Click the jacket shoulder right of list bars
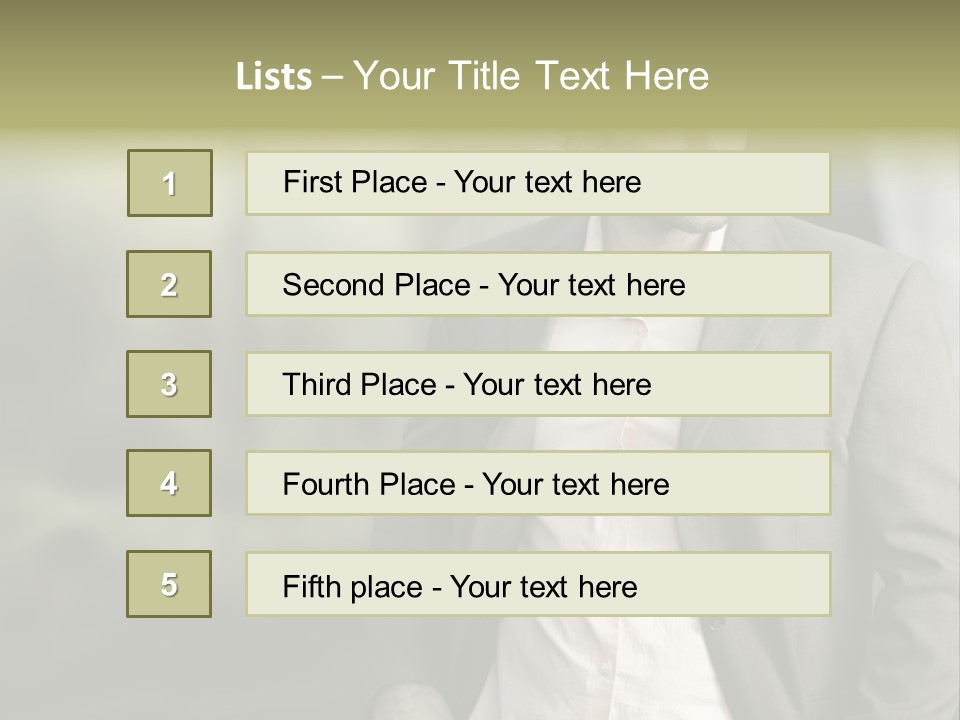This screenshot has height=720, width=960. (x=890, y=300)
